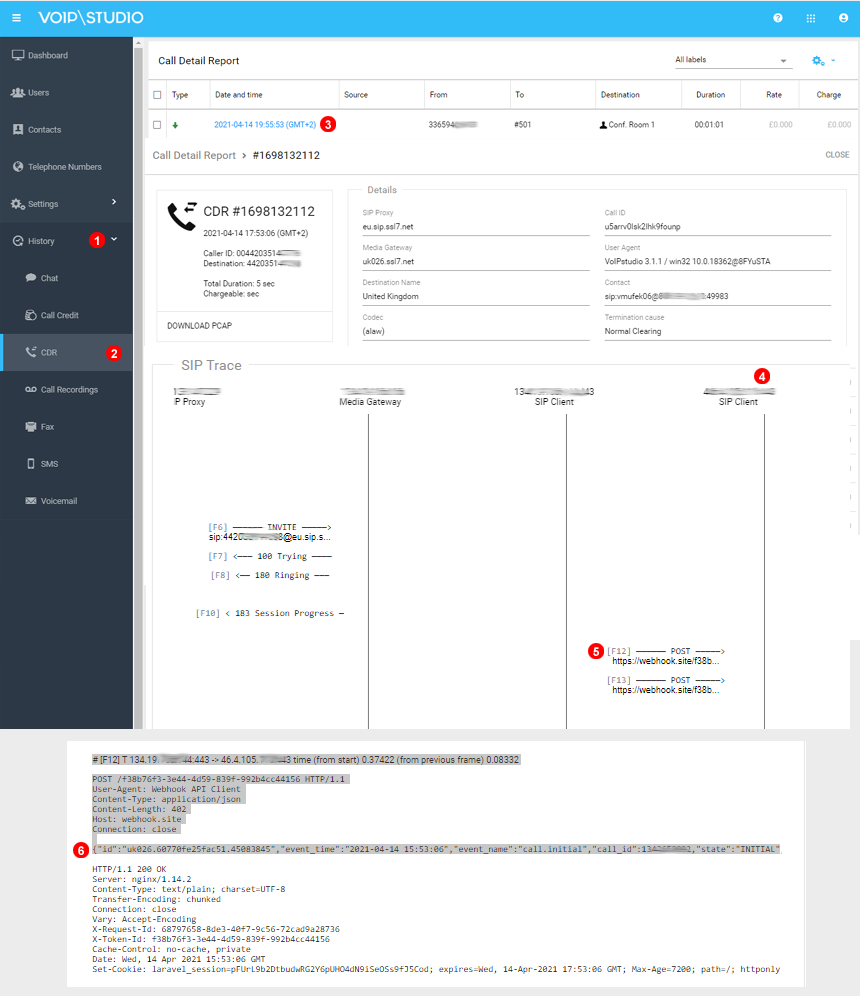
Task: Click the Conf. Room 1 destination text
Action: pyautogui.click(x=631, y=125)
